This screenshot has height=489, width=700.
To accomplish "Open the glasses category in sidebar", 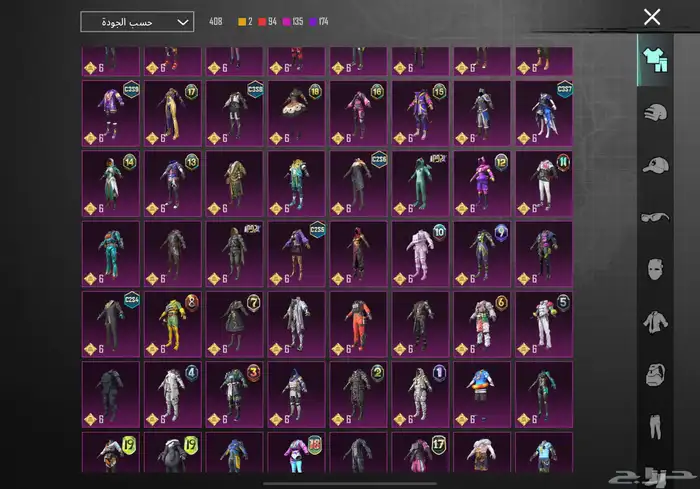I will pyautogui.click(x=655, y=216).
